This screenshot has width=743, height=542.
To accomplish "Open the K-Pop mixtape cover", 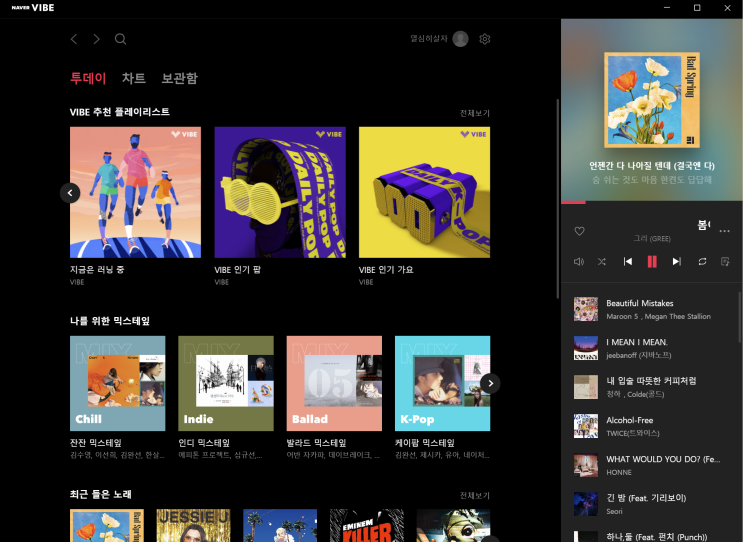I will pyautogui.click(x=443, y=383).
